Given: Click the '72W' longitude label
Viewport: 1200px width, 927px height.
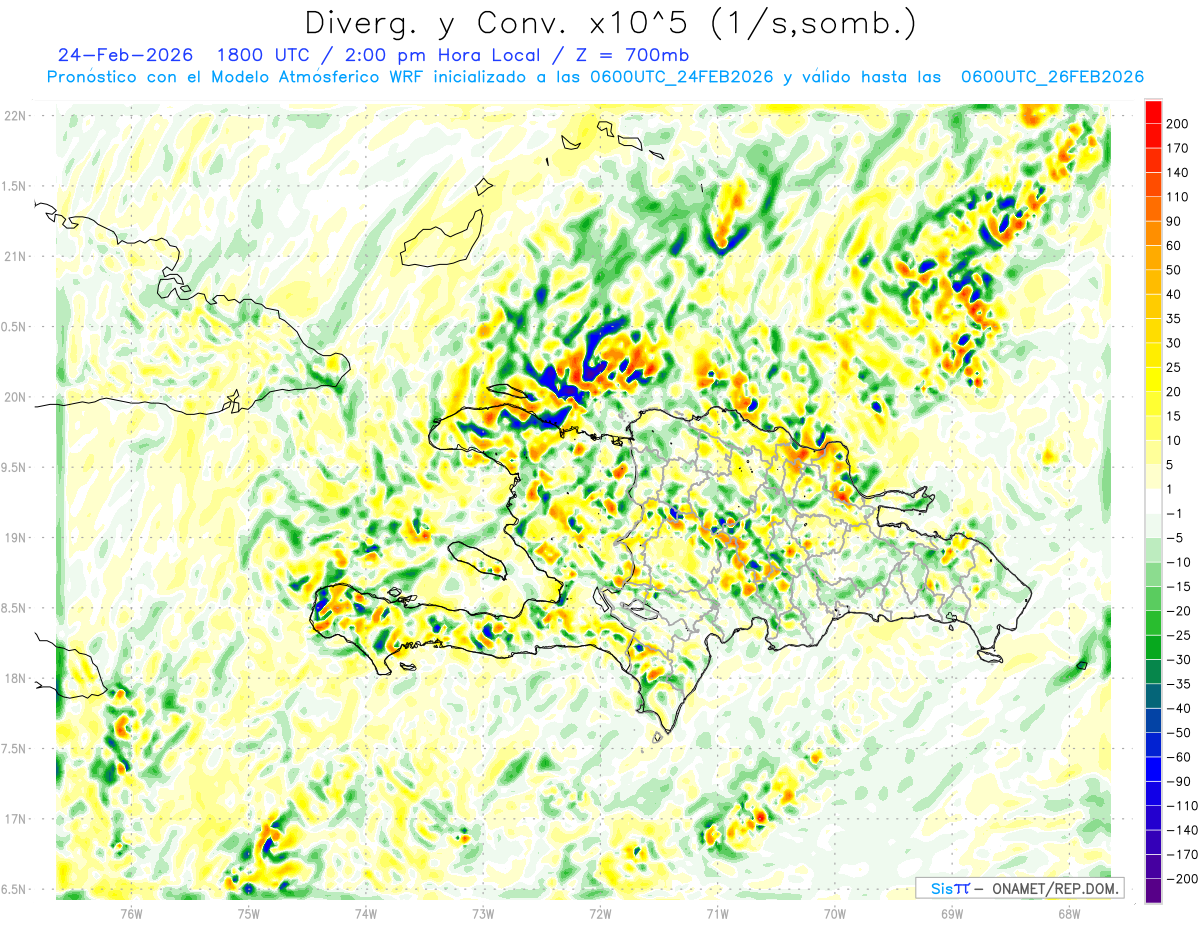Looking at the screenshot, I should [600, 912].
